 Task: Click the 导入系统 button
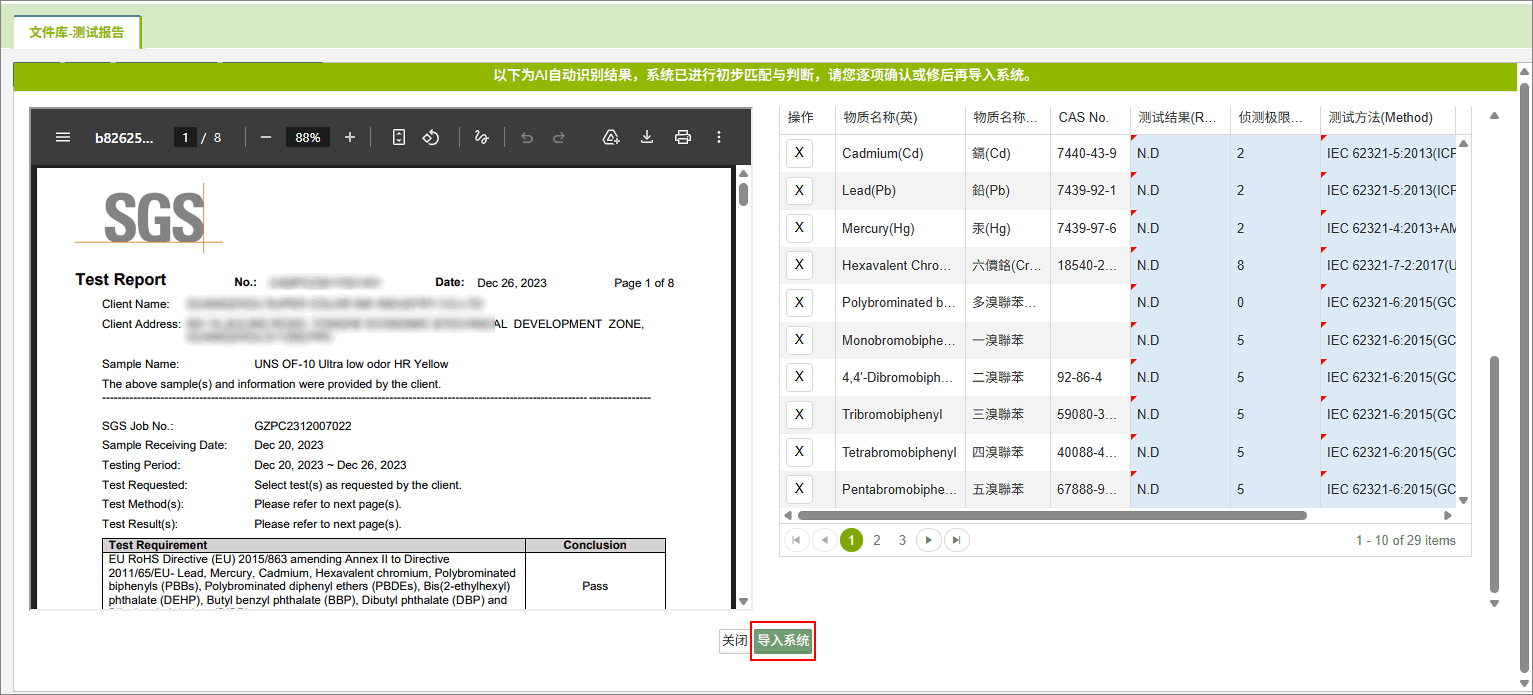point(783,641)
